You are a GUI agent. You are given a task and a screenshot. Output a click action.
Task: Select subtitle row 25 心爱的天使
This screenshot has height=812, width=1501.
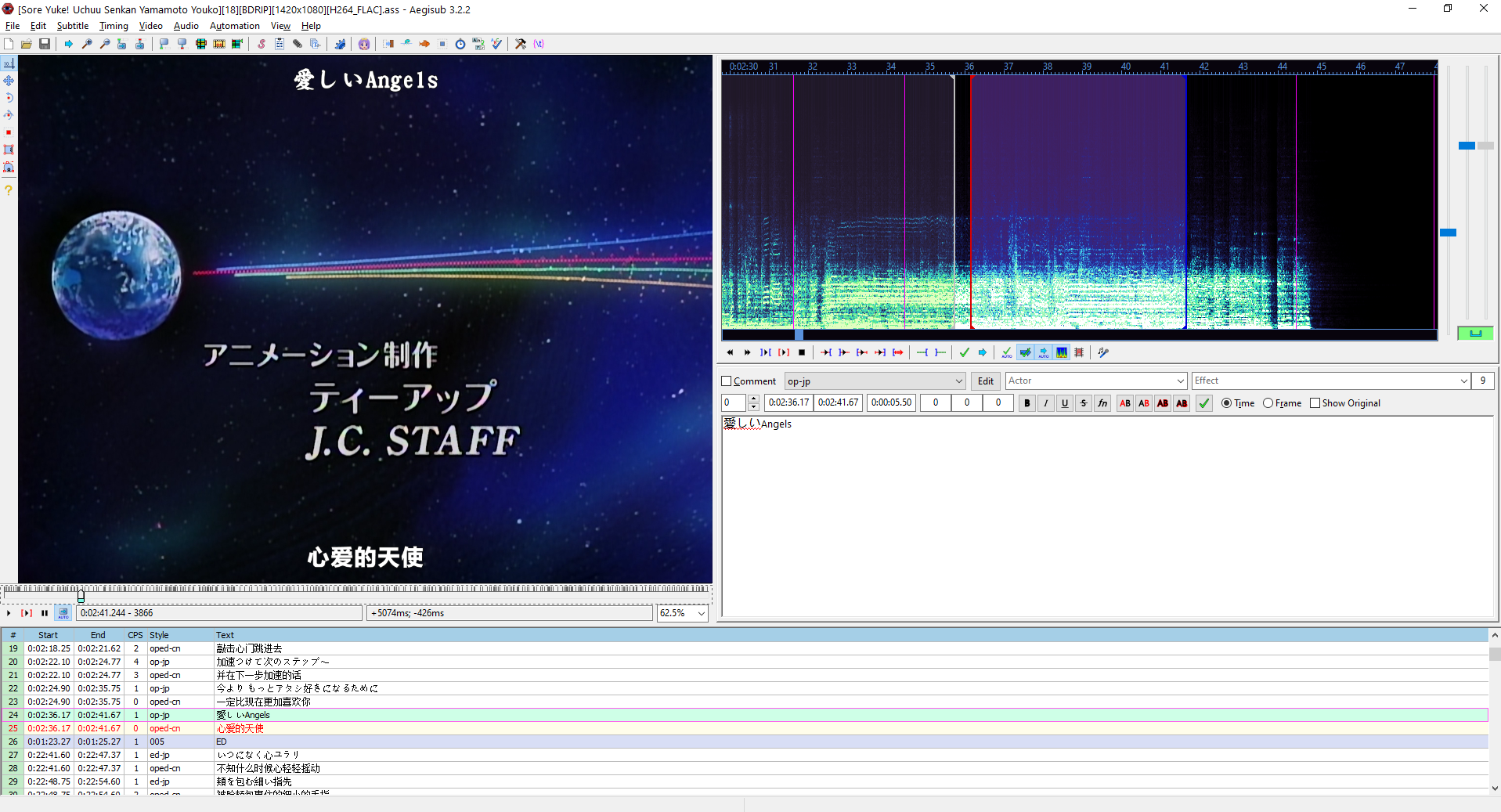744,728
